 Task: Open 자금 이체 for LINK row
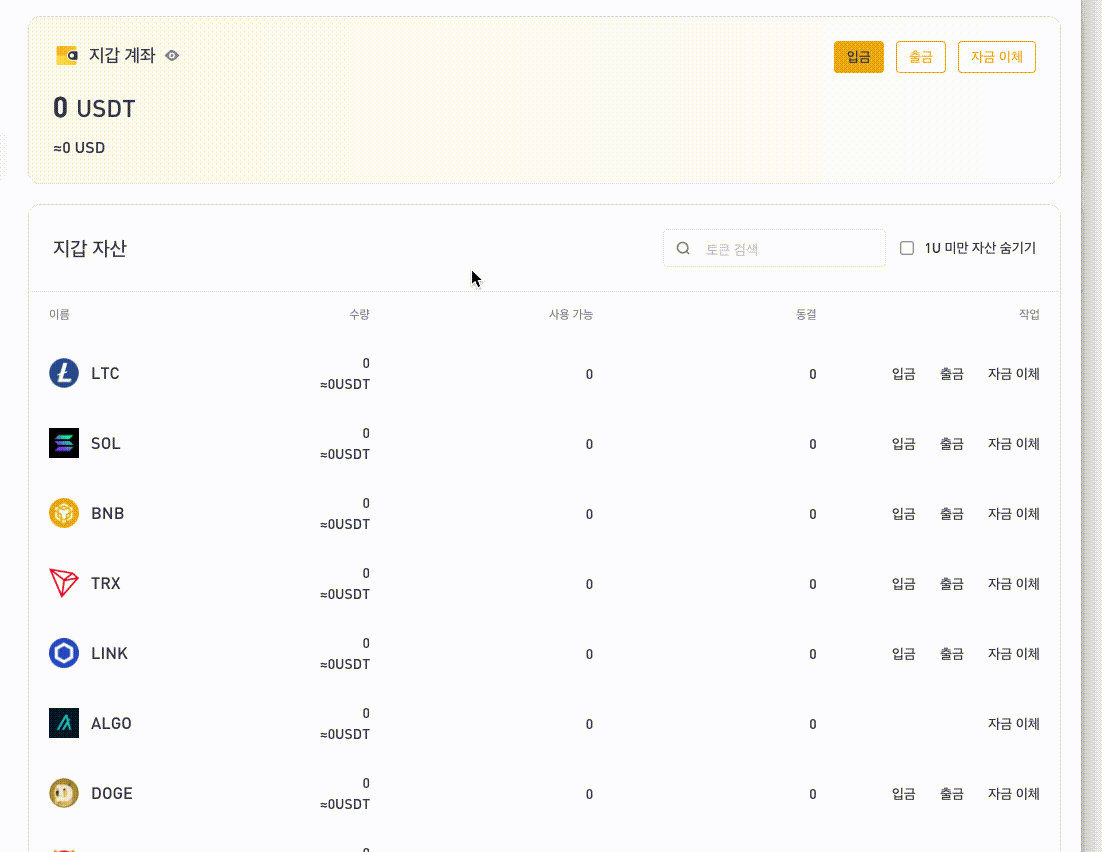pyautogui.click(x=1013, y=654)
